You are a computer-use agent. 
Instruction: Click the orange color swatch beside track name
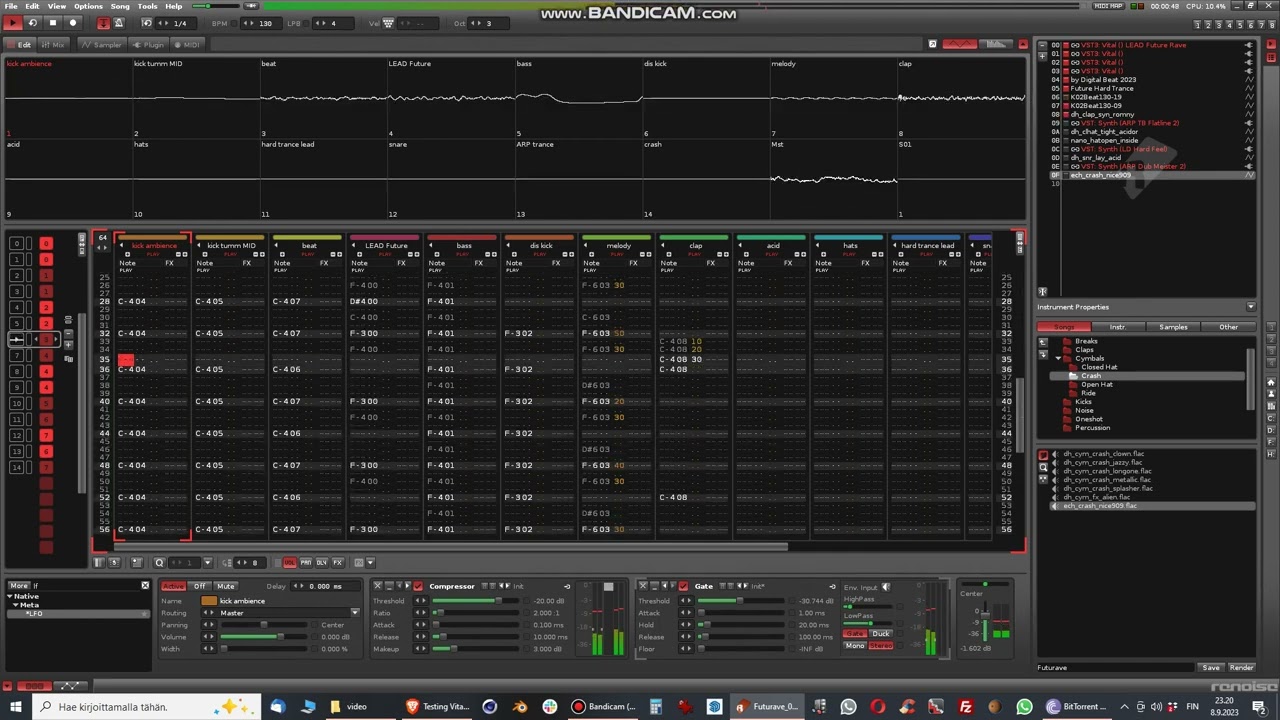208,601
